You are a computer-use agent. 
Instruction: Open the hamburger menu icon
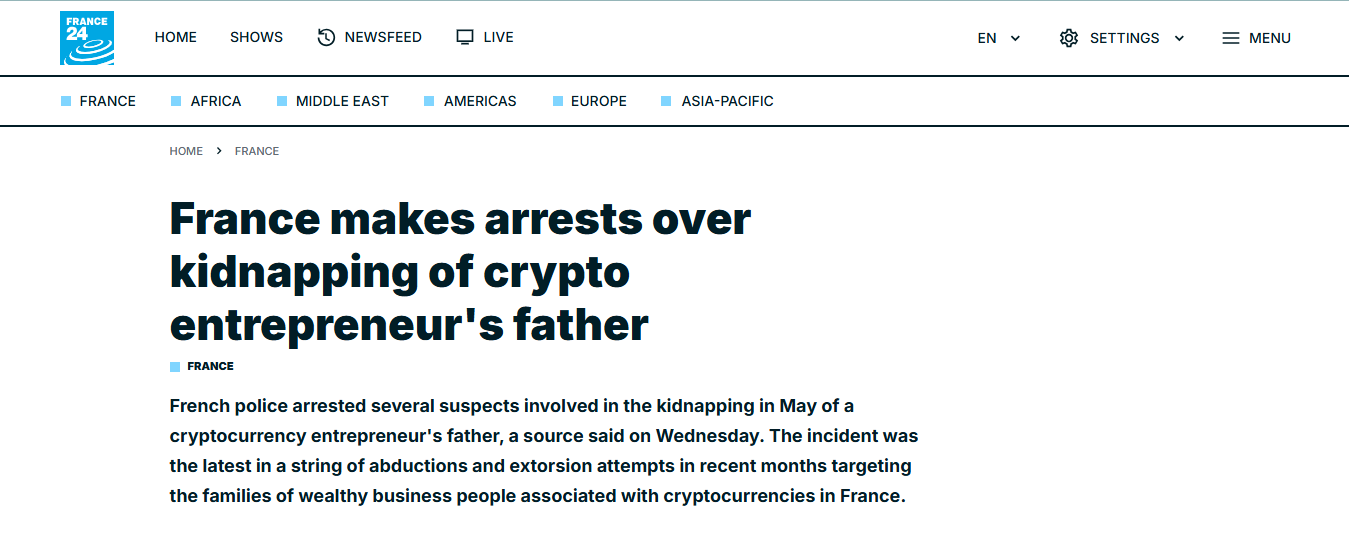(1231, 38)
